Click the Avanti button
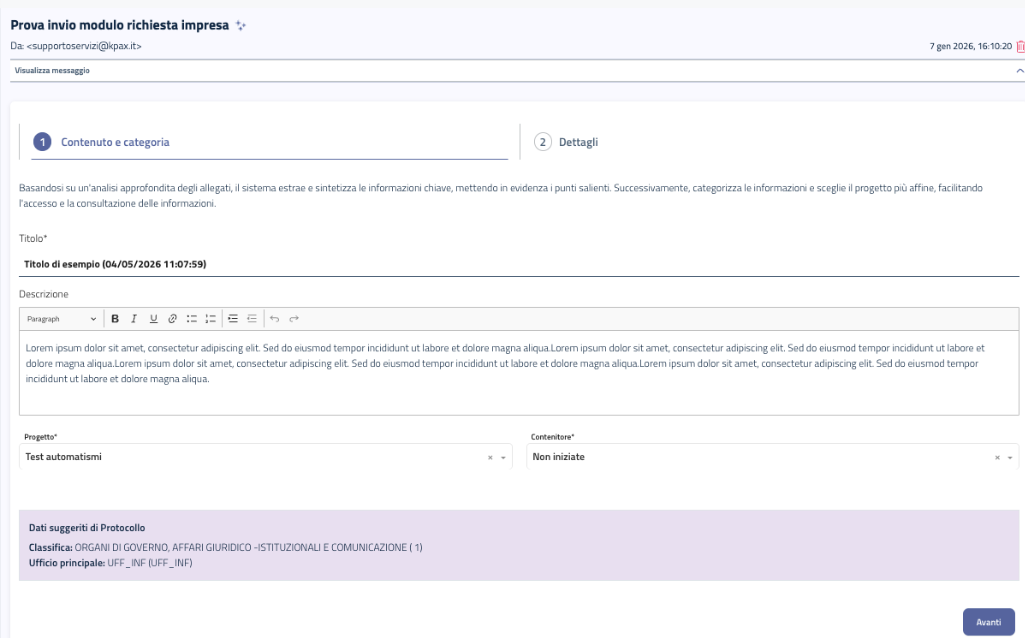The width and height of the screenshot is (1025, 638). (988, 622)
